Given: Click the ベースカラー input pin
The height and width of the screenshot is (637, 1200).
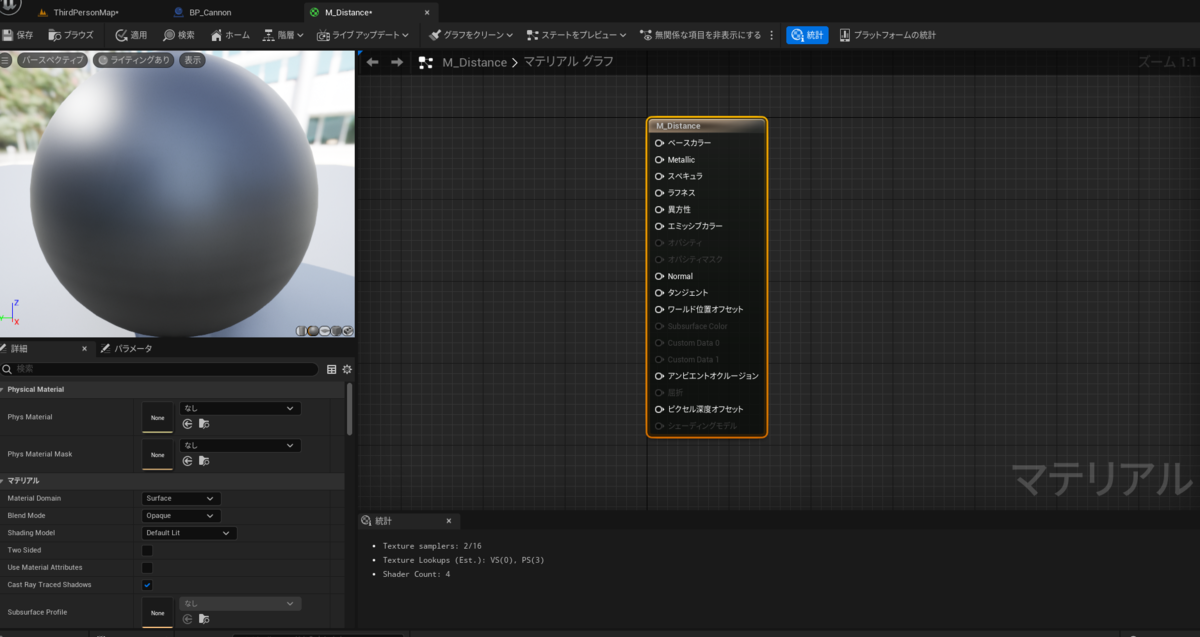Looking at the screenshot, I should pos(659,143).
